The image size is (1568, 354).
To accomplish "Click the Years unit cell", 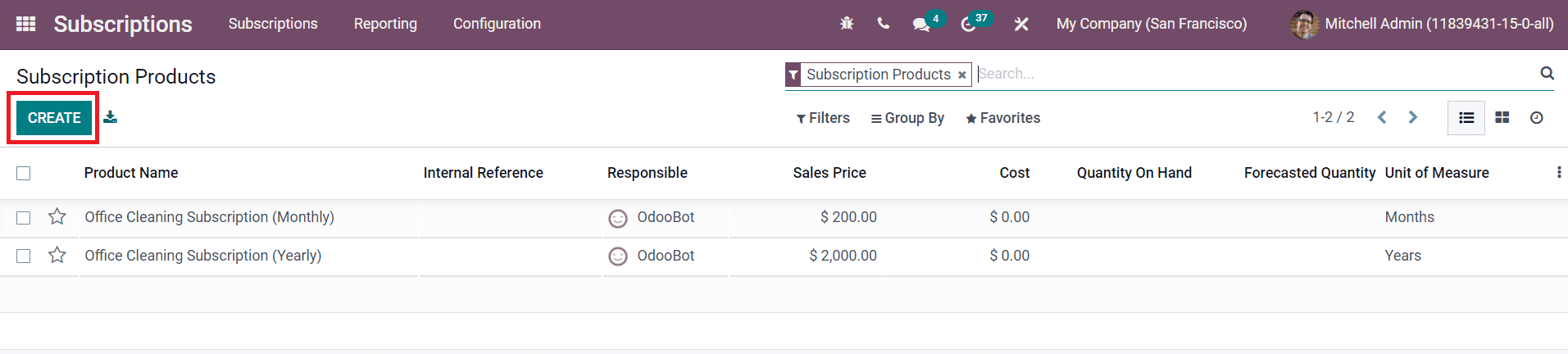I will 1403,256.
